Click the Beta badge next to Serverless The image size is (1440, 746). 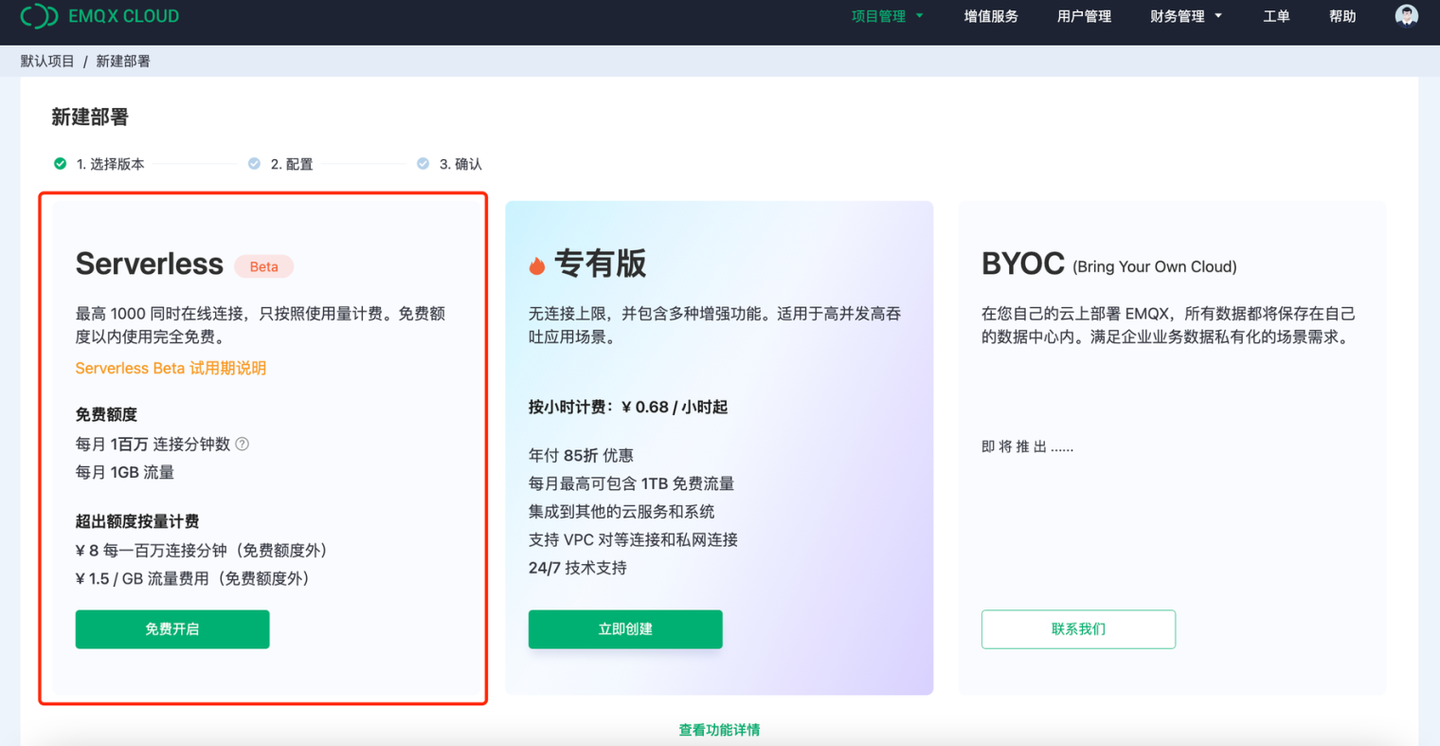click(x=264, y=266)
